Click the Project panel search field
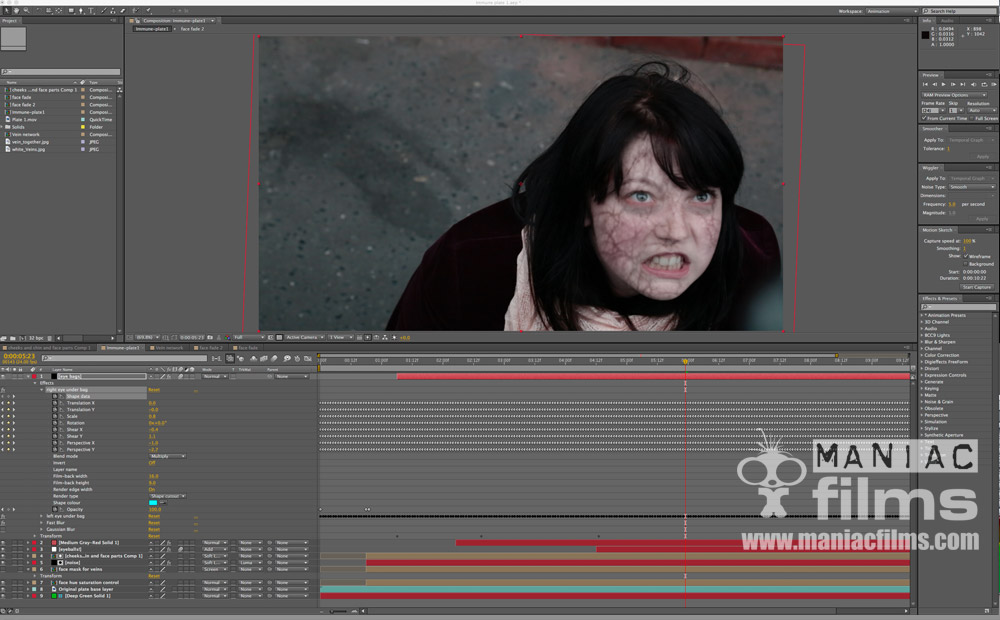Image resolution: width=1000 pixels, height=620 pixels. tap(61, 72)
